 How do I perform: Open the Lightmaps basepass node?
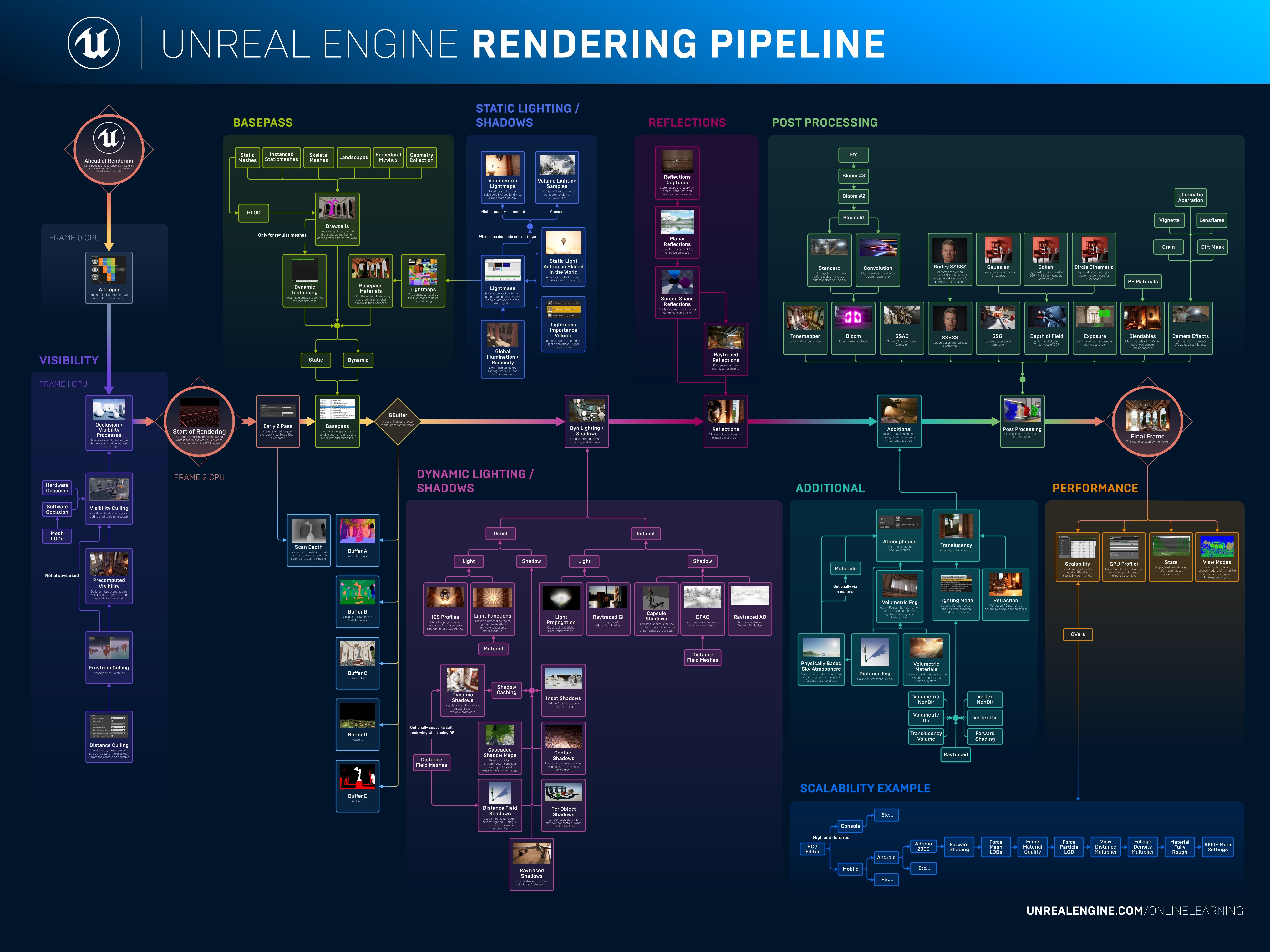(x=423, y=281)
